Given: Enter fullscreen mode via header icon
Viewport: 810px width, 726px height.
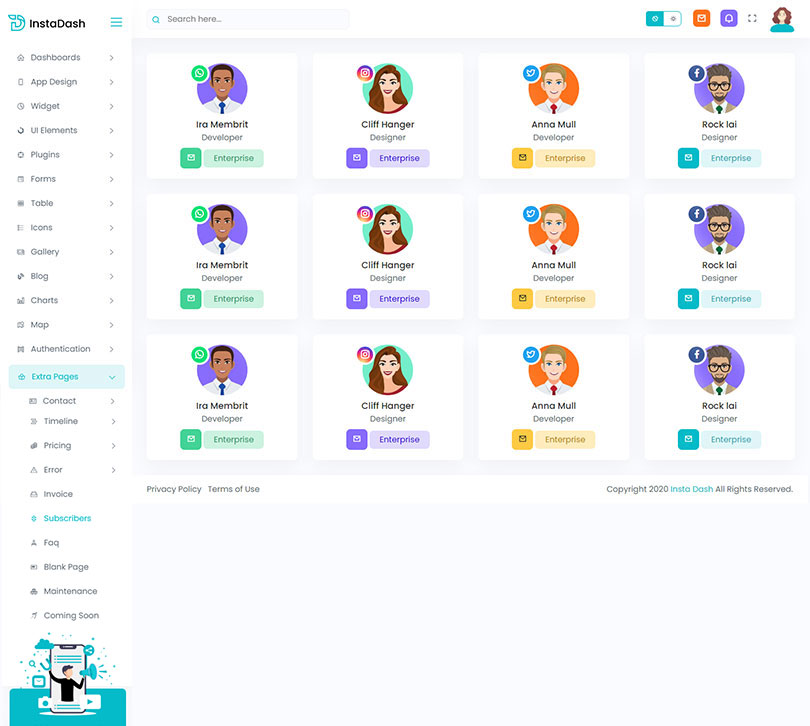Looking at the screenshot, I should 752,18.
